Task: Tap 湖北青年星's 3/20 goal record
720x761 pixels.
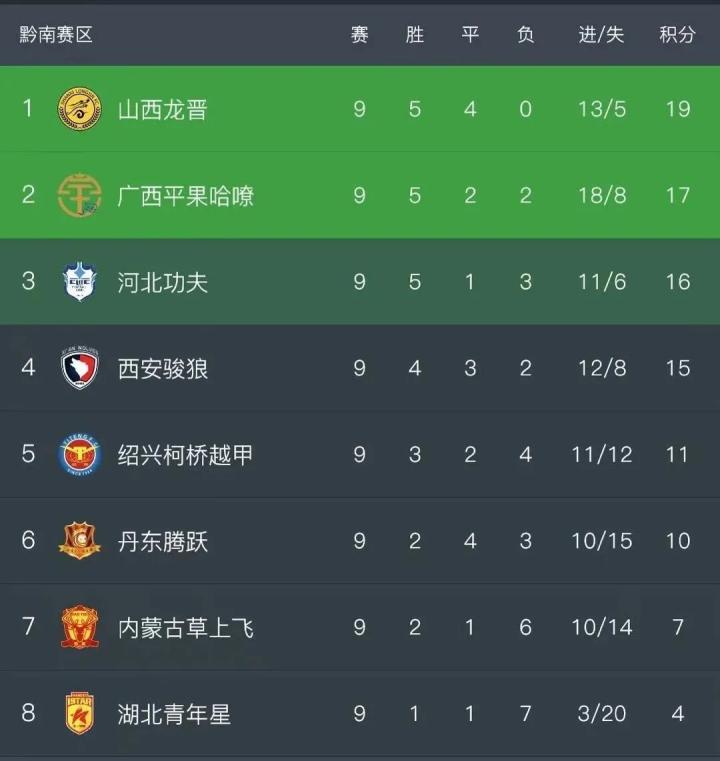Action: pos(601,714)
